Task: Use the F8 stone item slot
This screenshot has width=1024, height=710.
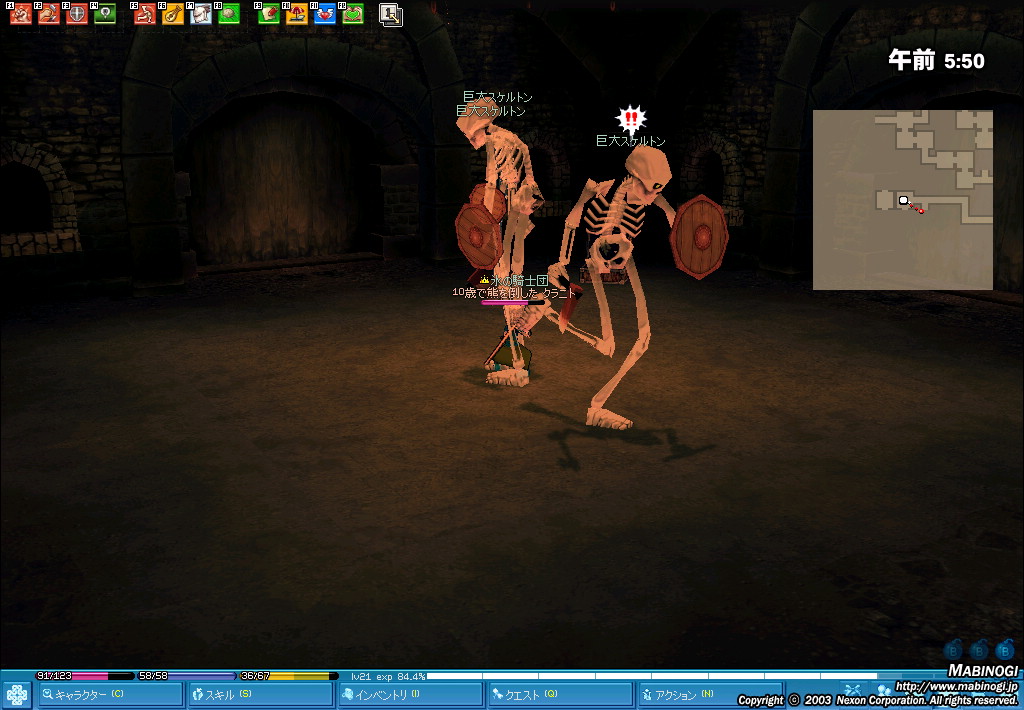Action: (x=229, y=14)
